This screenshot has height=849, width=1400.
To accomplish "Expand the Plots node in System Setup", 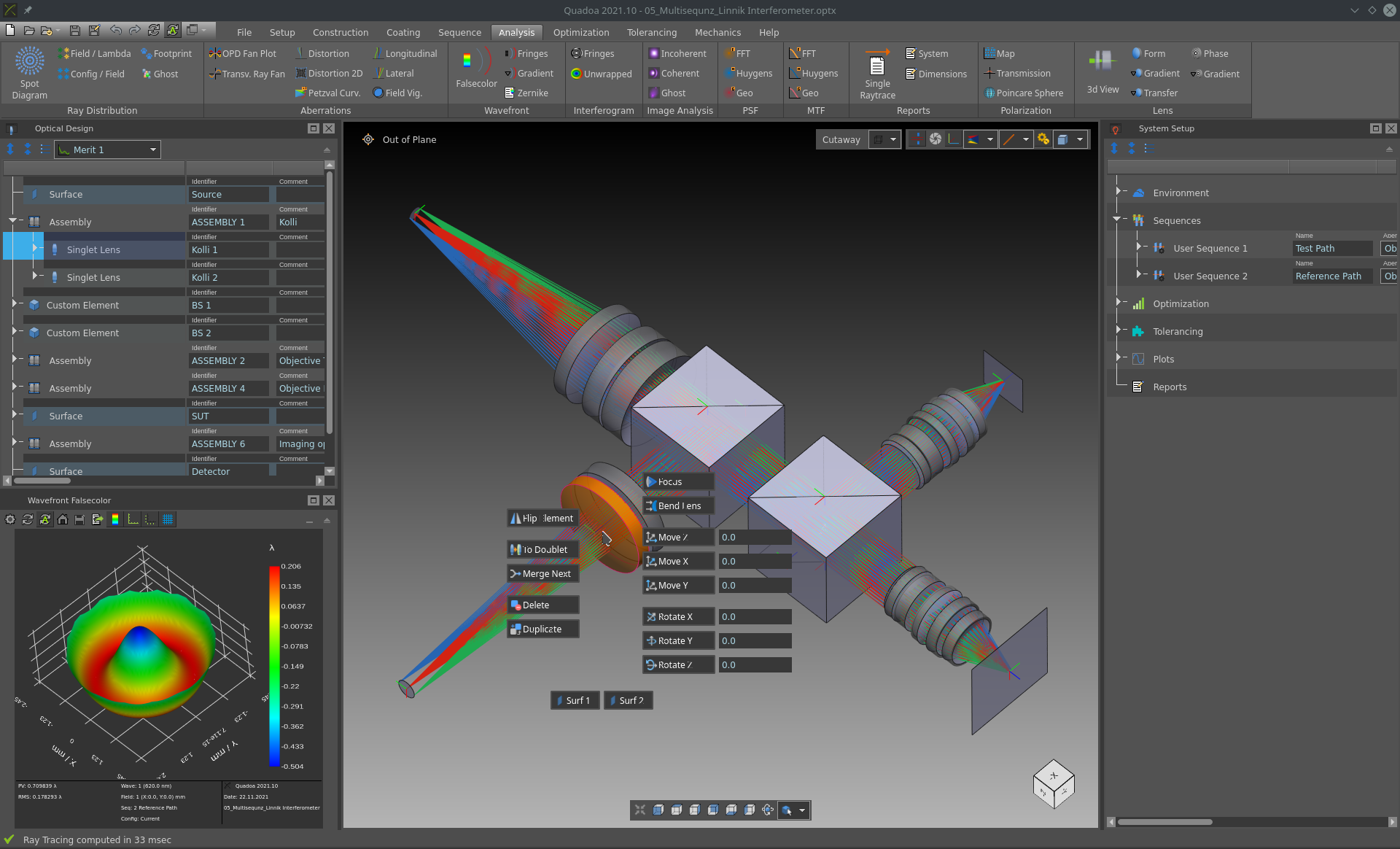I will [x=1118, y=358].
